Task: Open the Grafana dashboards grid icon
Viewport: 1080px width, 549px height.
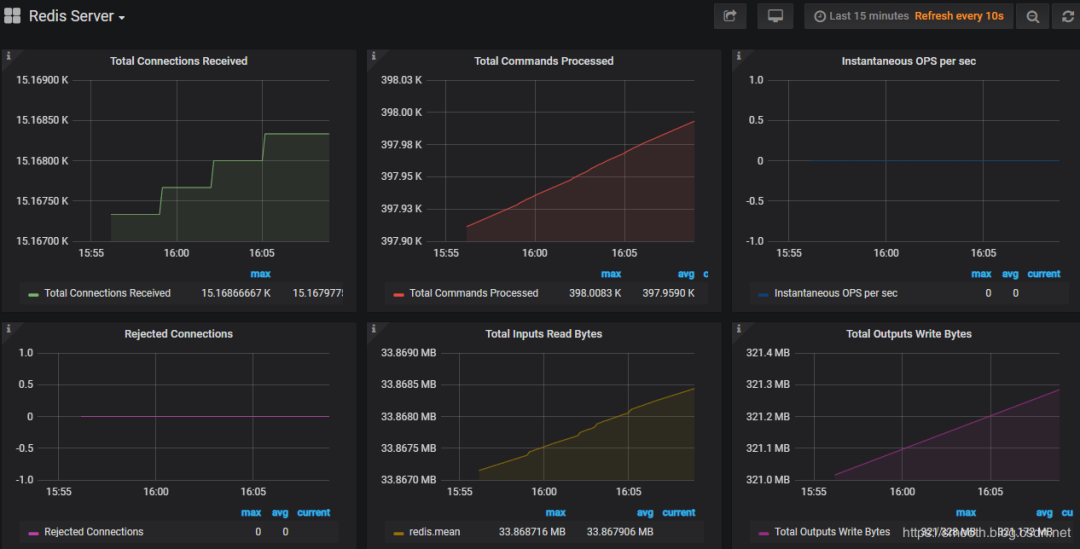Action: point(12,16)
